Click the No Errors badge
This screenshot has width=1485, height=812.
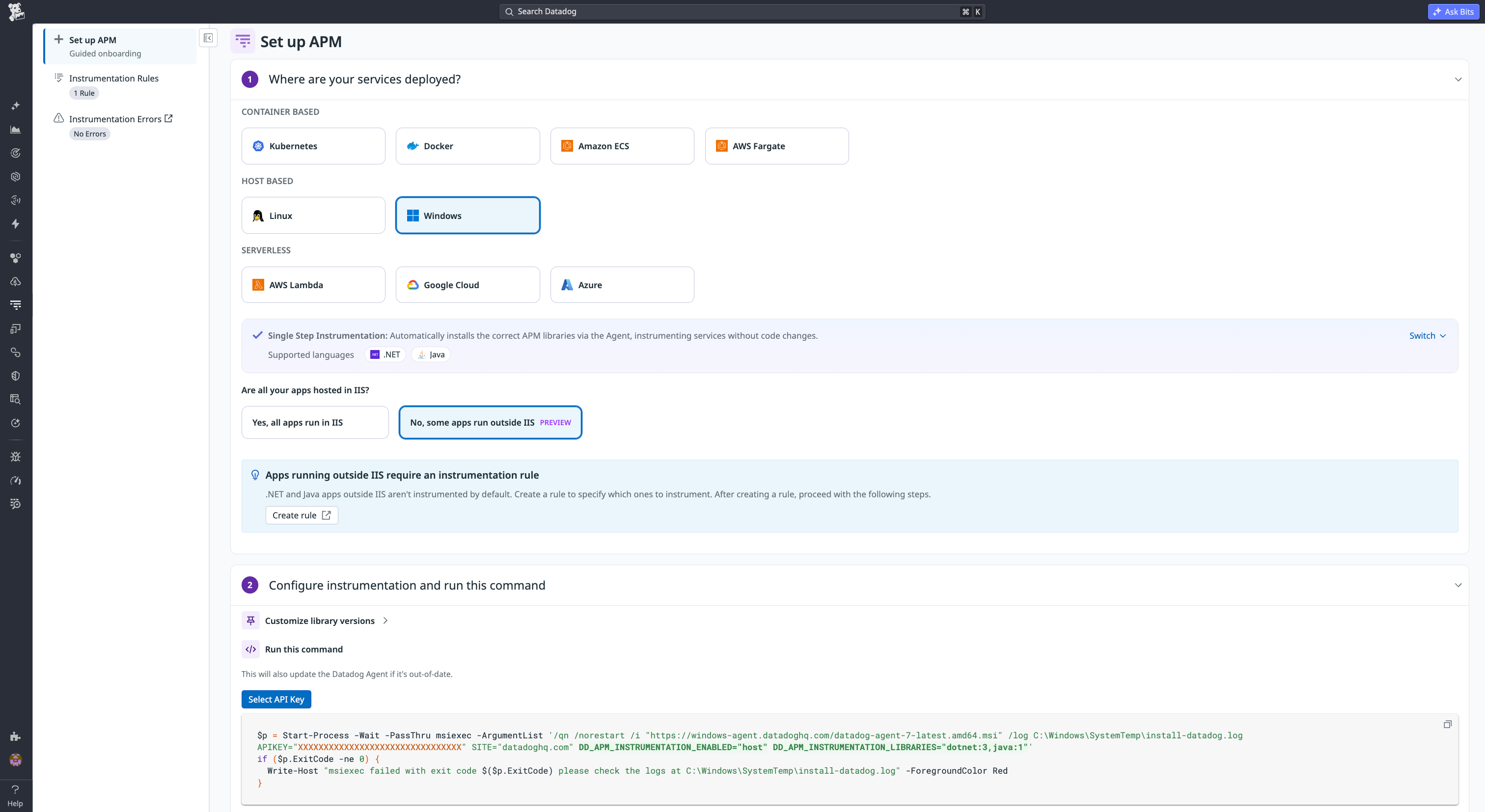(x=89, y=135)
